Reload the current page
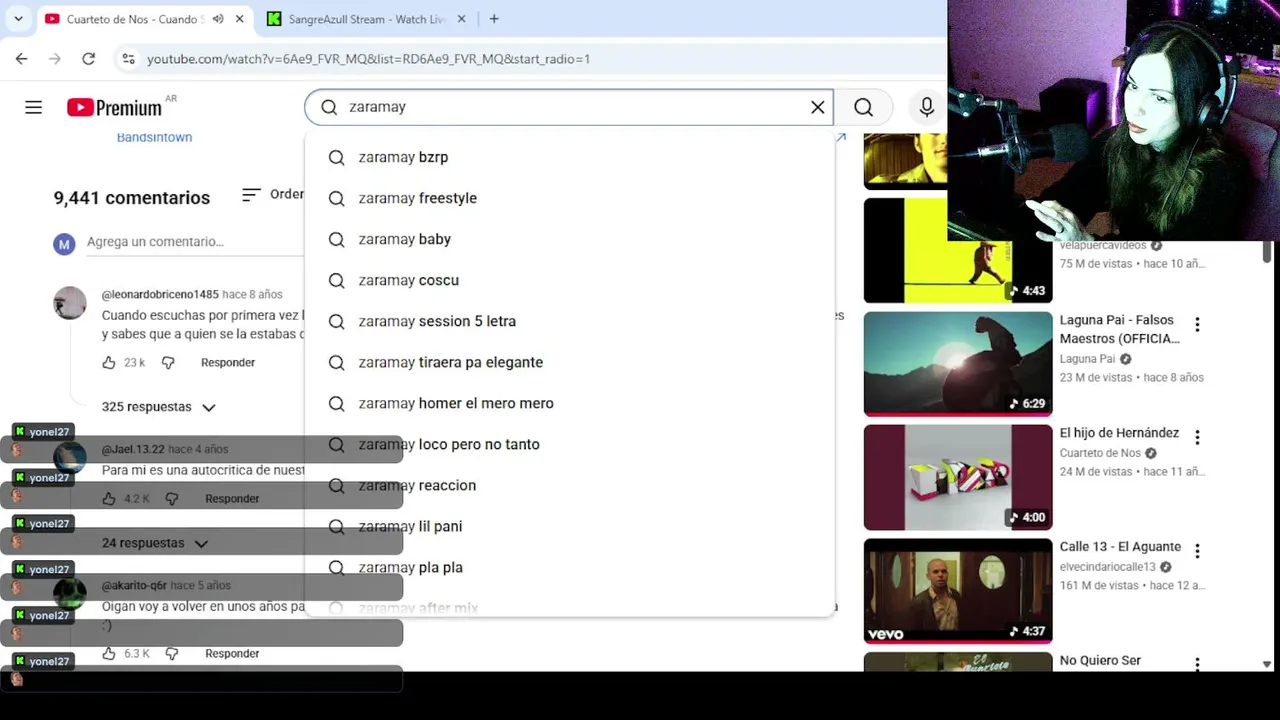This screenshot has width=1280, height=720. [x=88, y=59]
